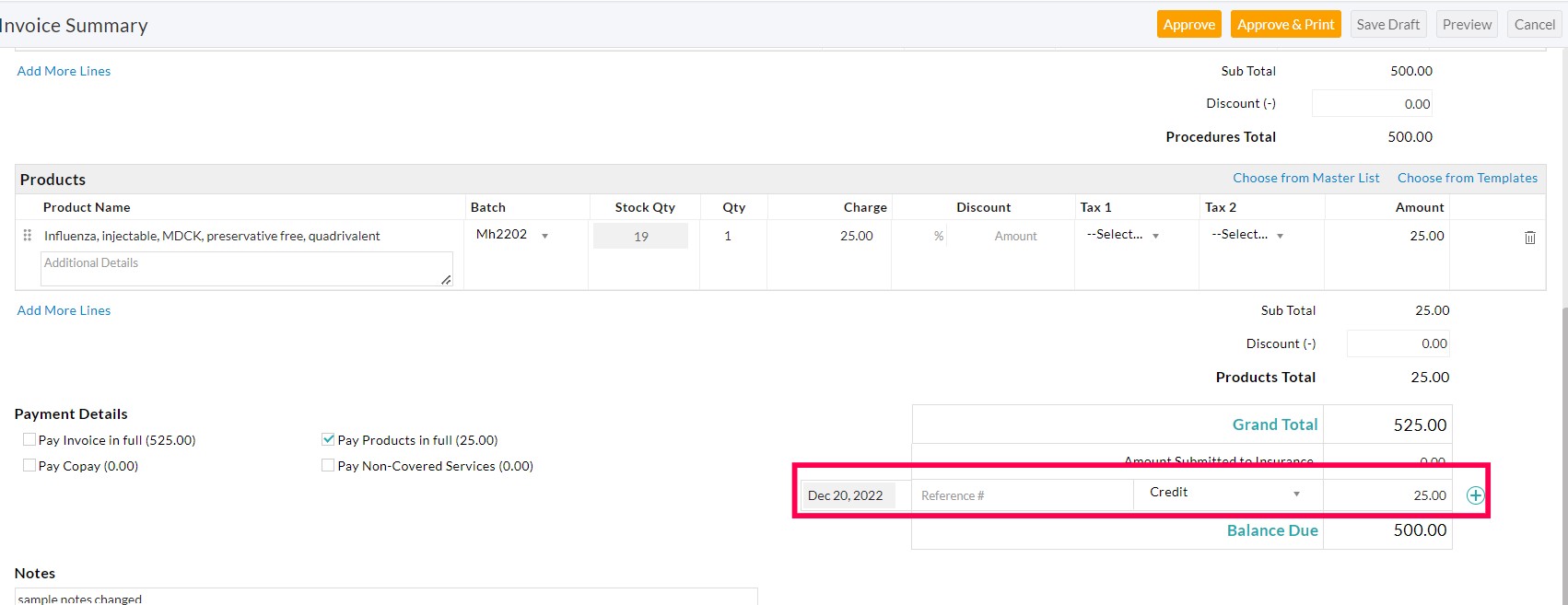Image resolution: width=1568 pixels, height=605 pixels.
Task: Click the Amount column header
Action: point(1420,207)
